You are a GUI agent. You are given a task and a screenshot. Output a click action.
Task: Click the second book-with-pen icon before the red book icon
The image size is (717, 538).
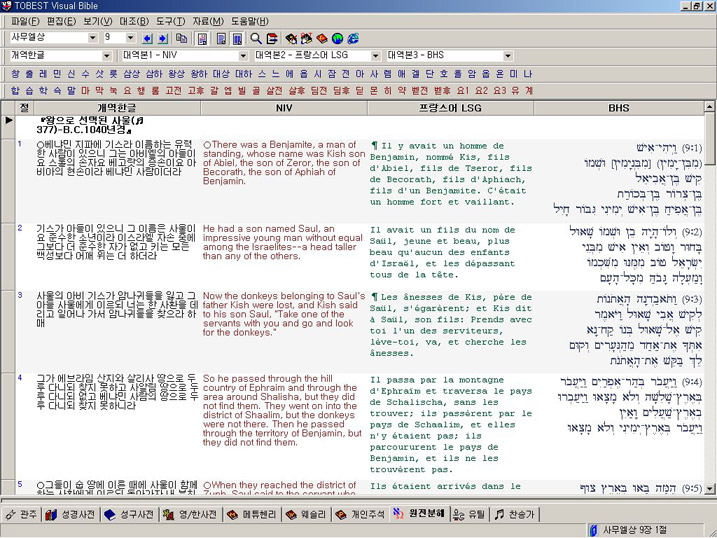pyautogui.click(x=306, y=39)
